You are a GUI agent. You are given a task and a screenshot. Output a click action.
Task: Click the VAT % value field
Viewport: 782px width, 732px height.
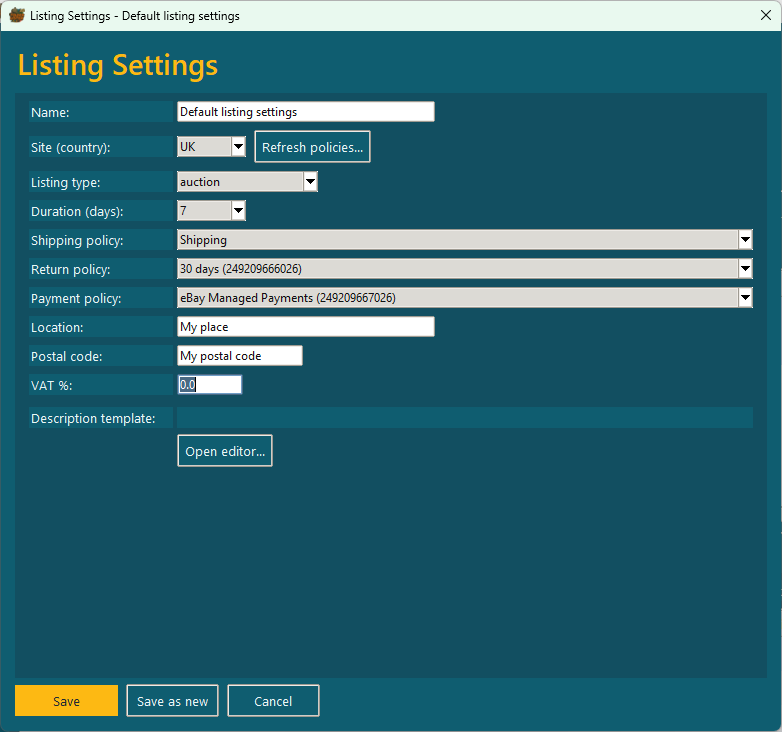(x=209, y=385)
